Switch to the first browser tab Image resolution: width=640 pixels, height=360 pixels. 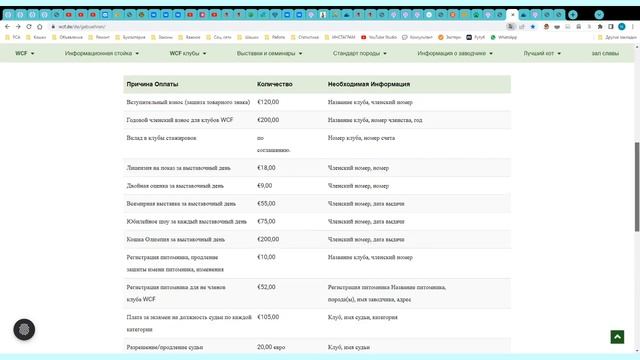(8, 15)
